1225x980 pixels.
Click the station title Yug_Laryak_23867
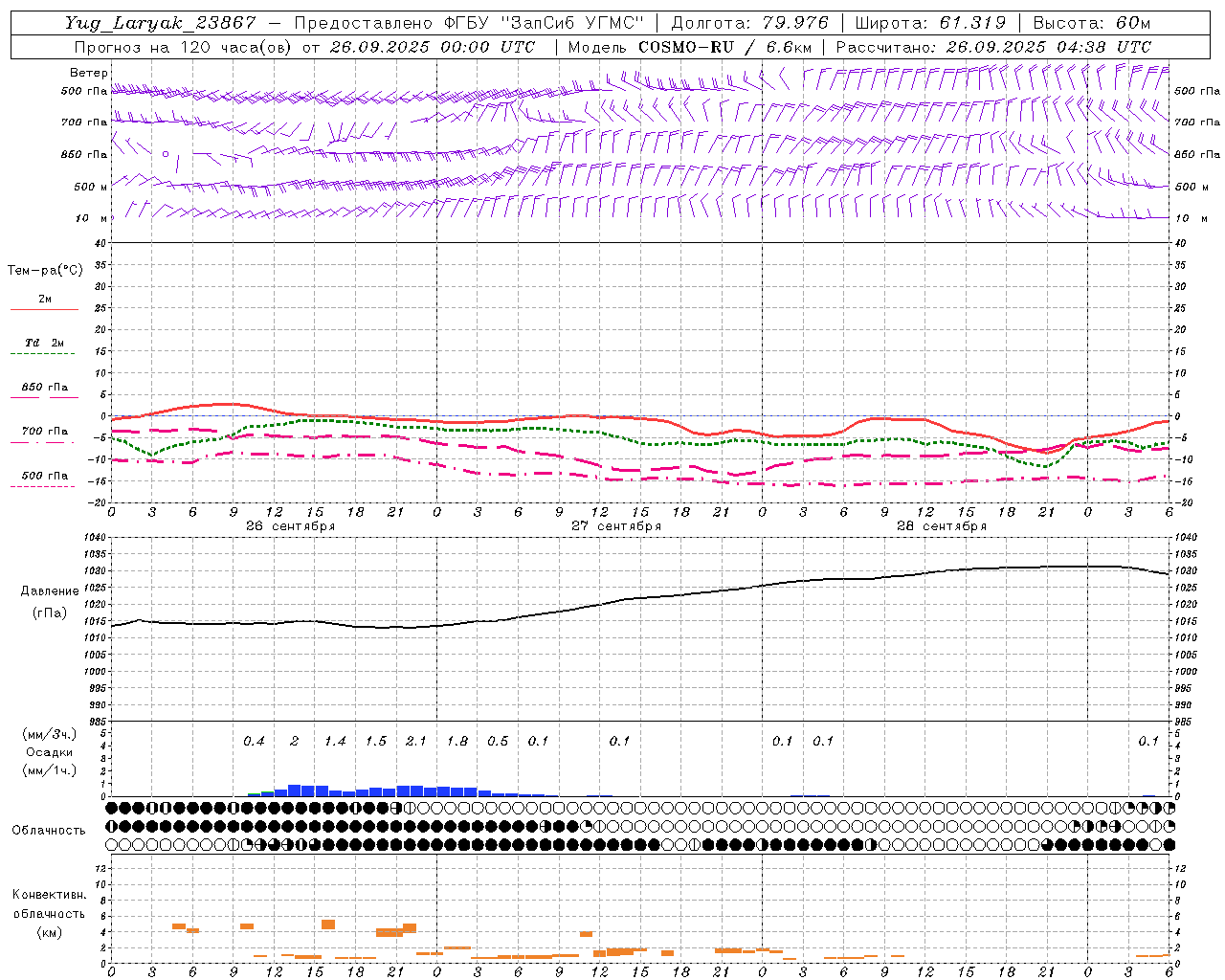[x=161, y=23]
